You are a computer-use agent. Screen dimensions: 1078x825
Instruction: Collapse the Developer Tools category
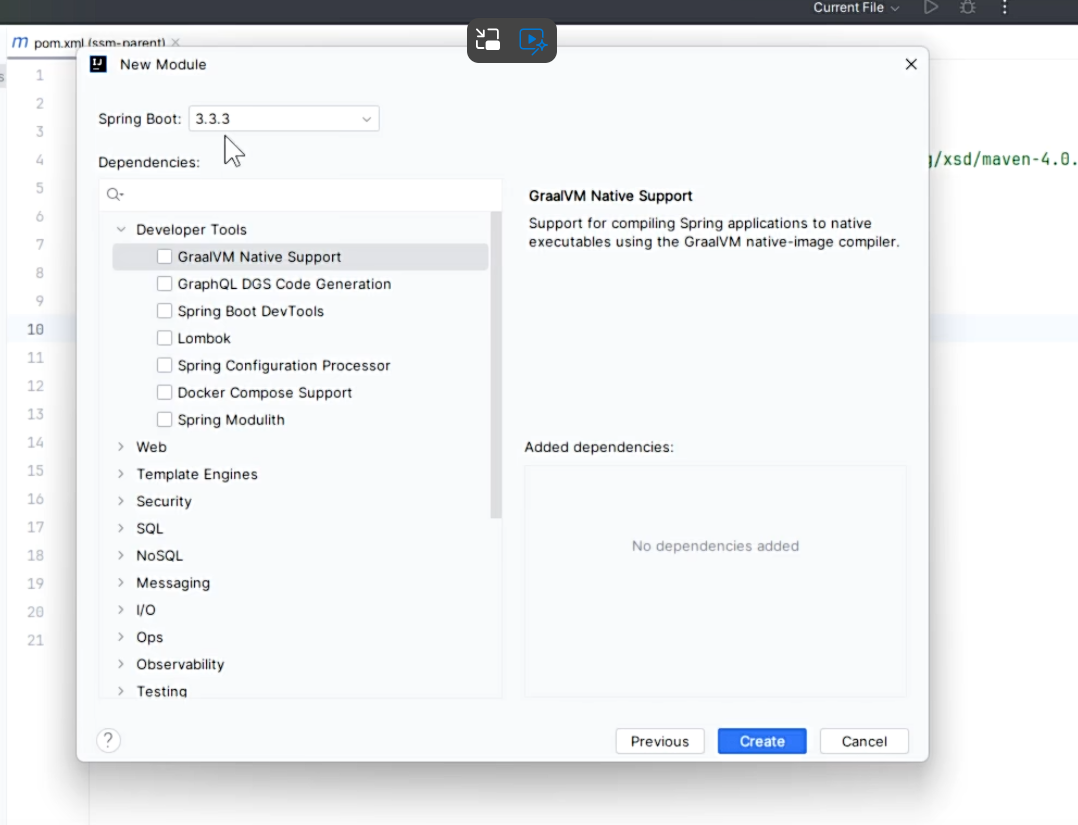coord(121,230)
